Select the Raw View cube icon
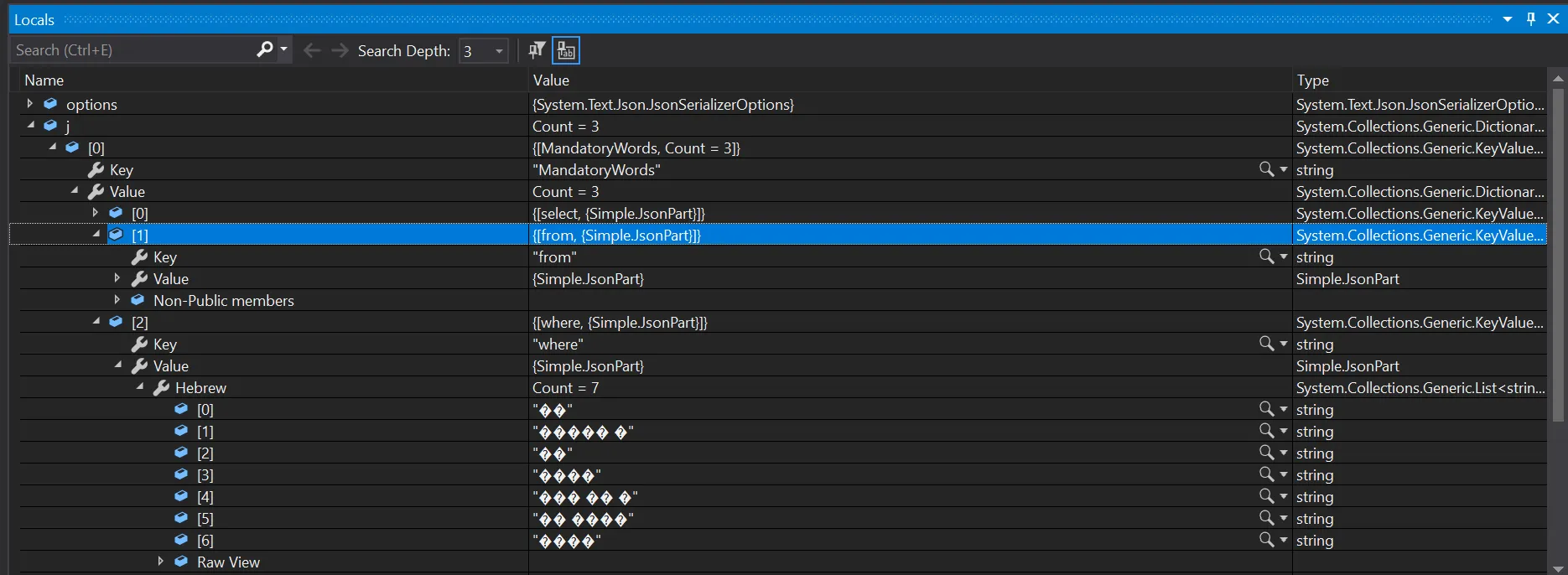 click(x=181, y=562)
